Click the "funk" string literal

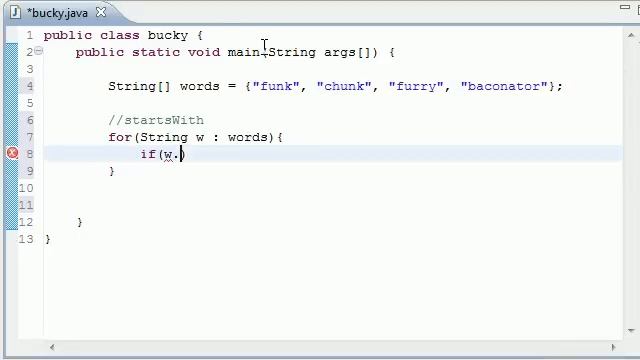(276, 86)
